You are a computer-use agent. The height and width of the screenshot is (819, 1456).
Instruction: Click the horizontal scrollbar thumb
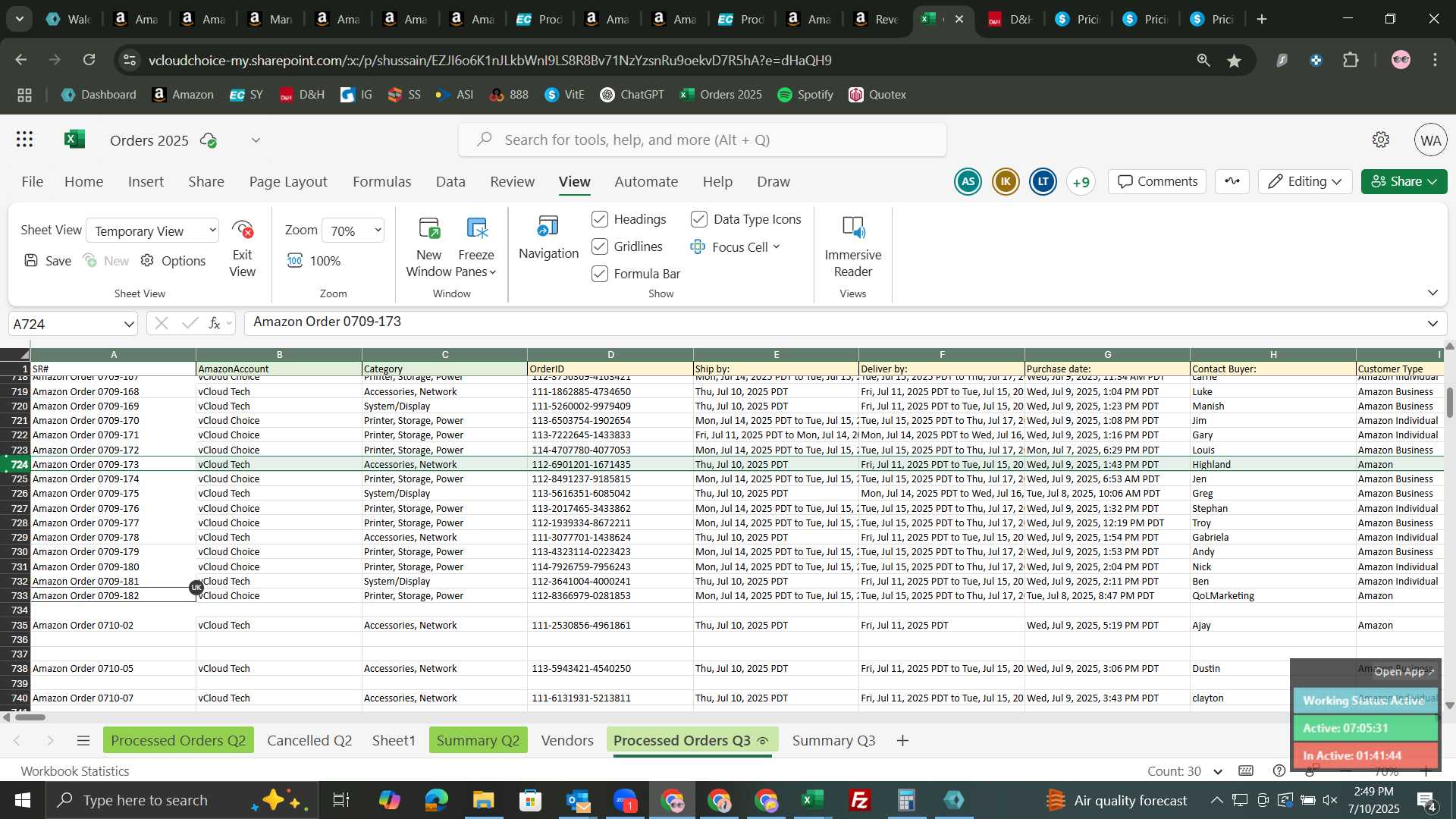30,717
